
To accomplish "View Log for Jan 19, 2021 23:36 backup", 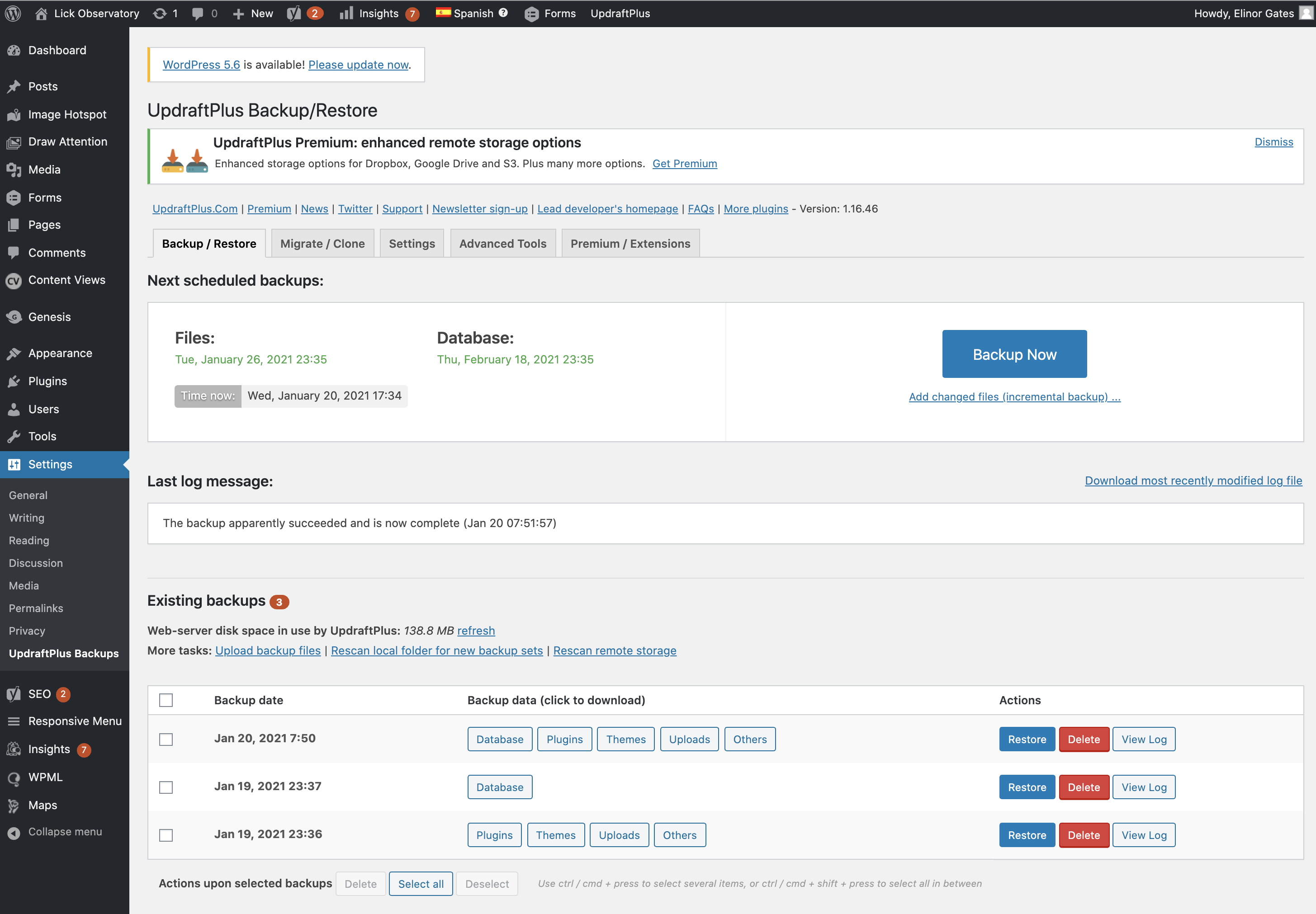I will [1144, 835].
